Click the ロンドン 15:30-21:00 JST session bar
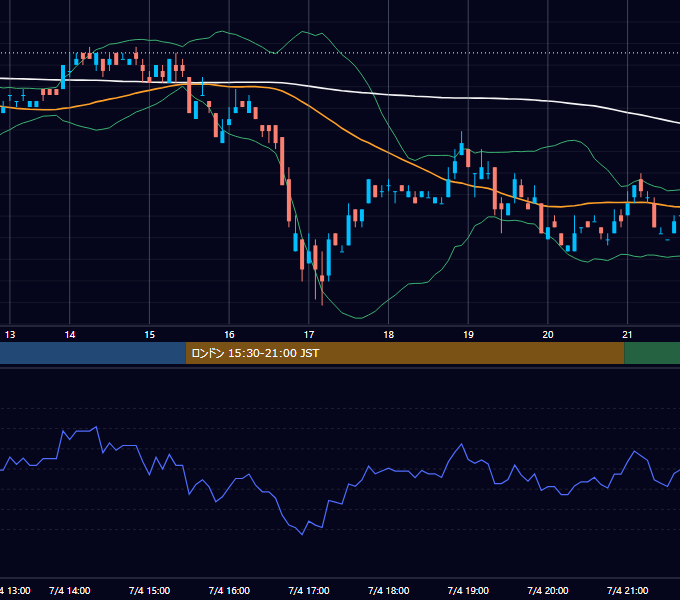Viewport: 680px width, 600px height. [x=405, y=353]
